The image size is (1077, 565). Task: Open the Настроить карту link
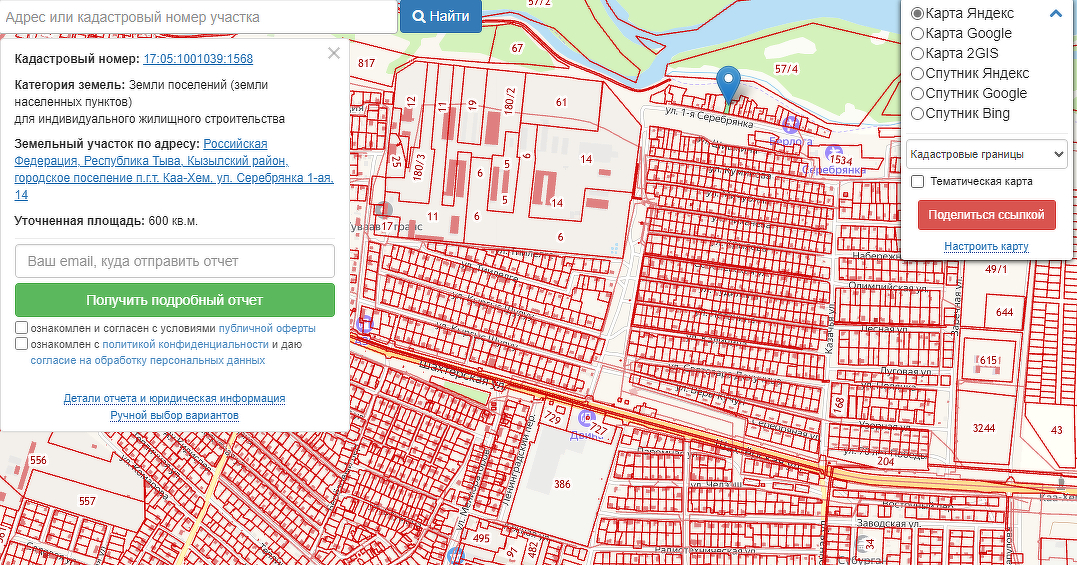[986, 246]
